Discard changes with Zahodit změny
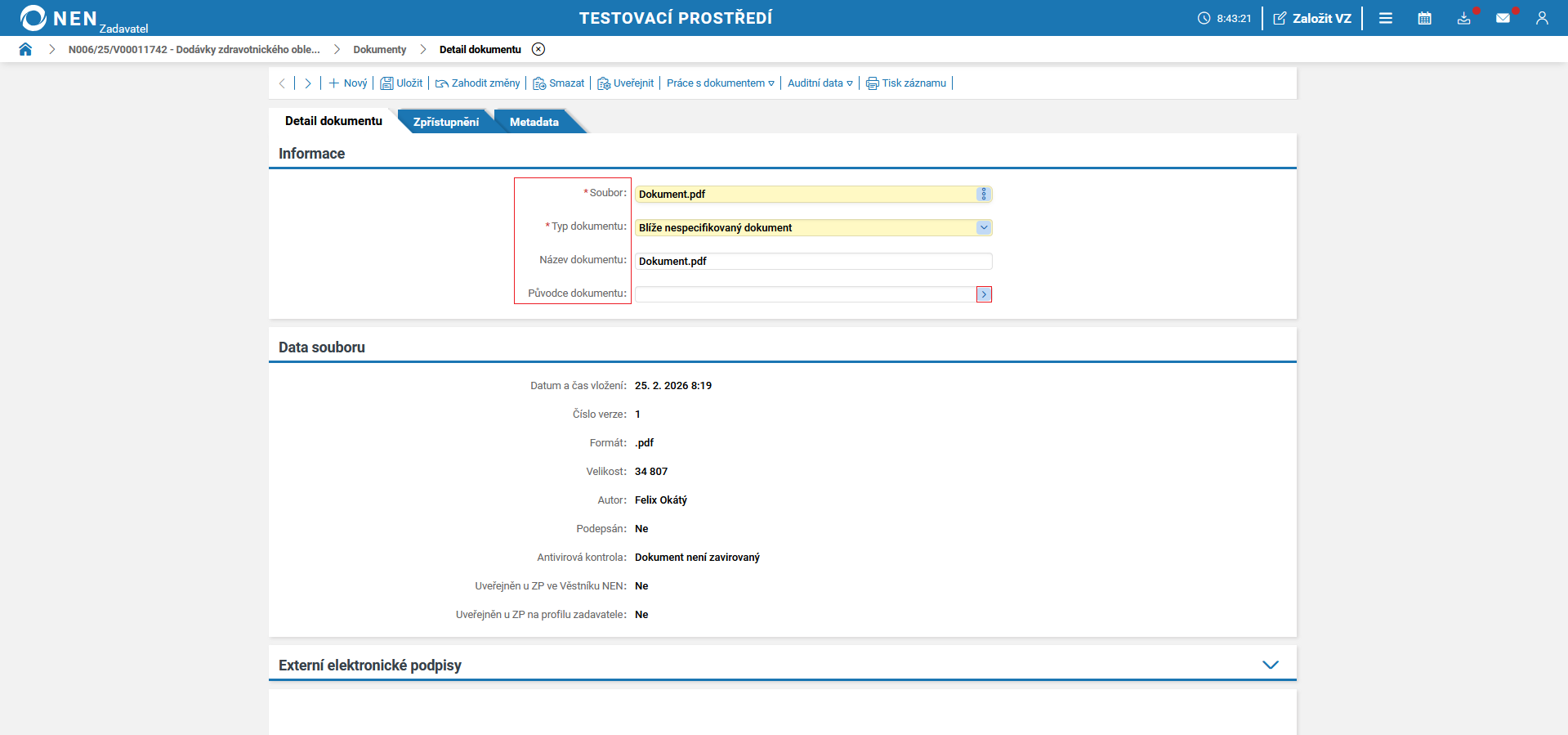This screenshot has width=1568, height=735. point(477,83)
